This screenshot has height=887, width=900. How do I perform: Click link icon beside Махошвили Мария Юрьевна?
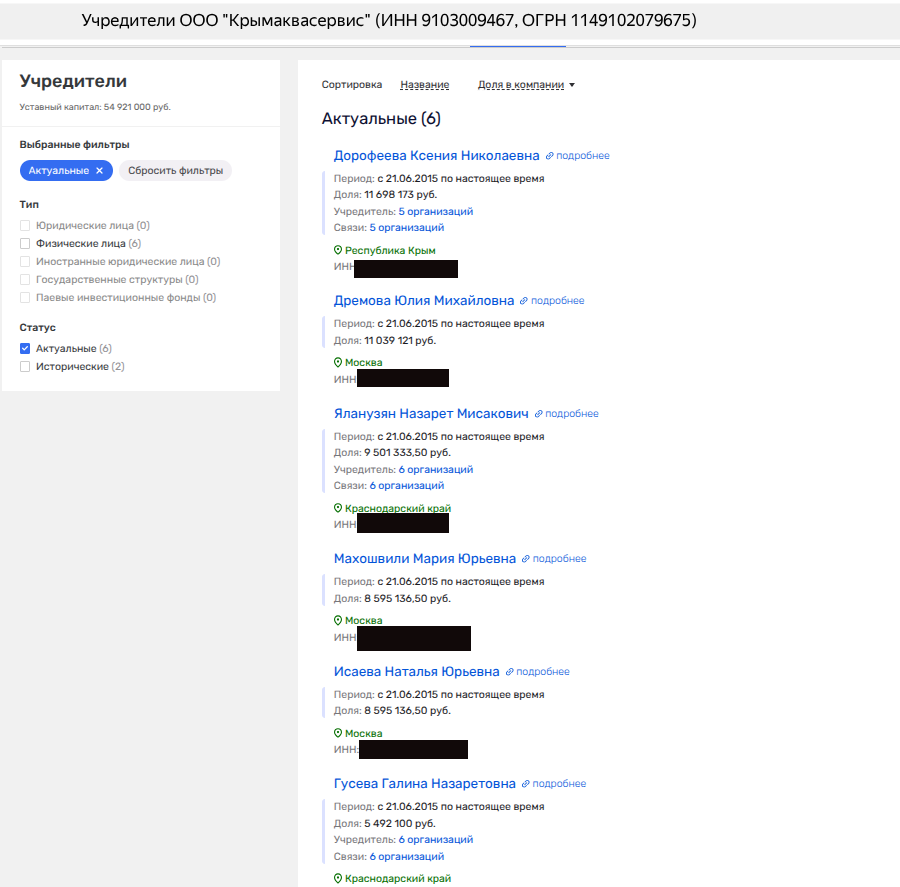527,559
